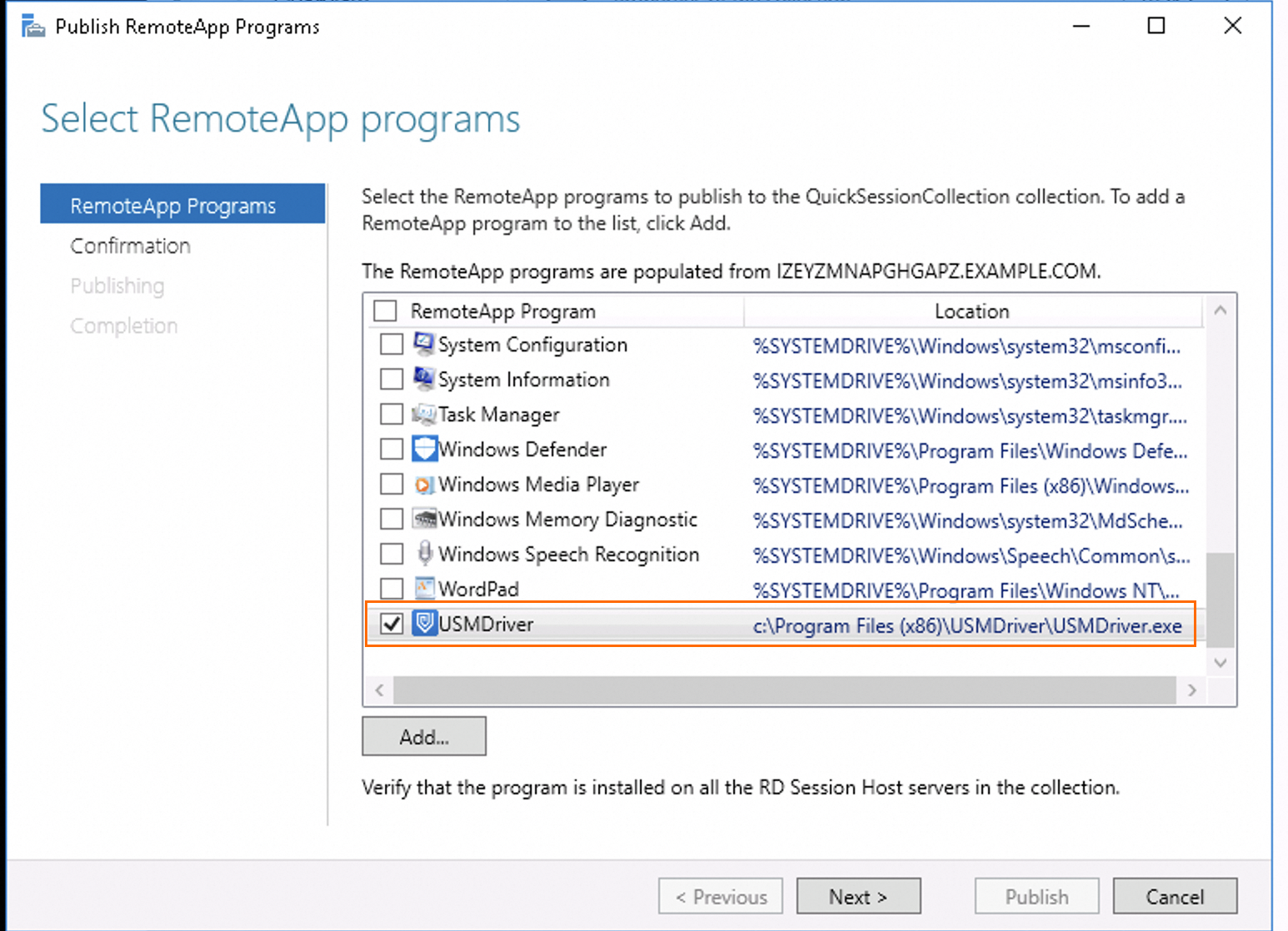Select the Windows Memory Diagnostic program name
The height and width of the screenshot is (931, 1288).
[x=567, y=520]
